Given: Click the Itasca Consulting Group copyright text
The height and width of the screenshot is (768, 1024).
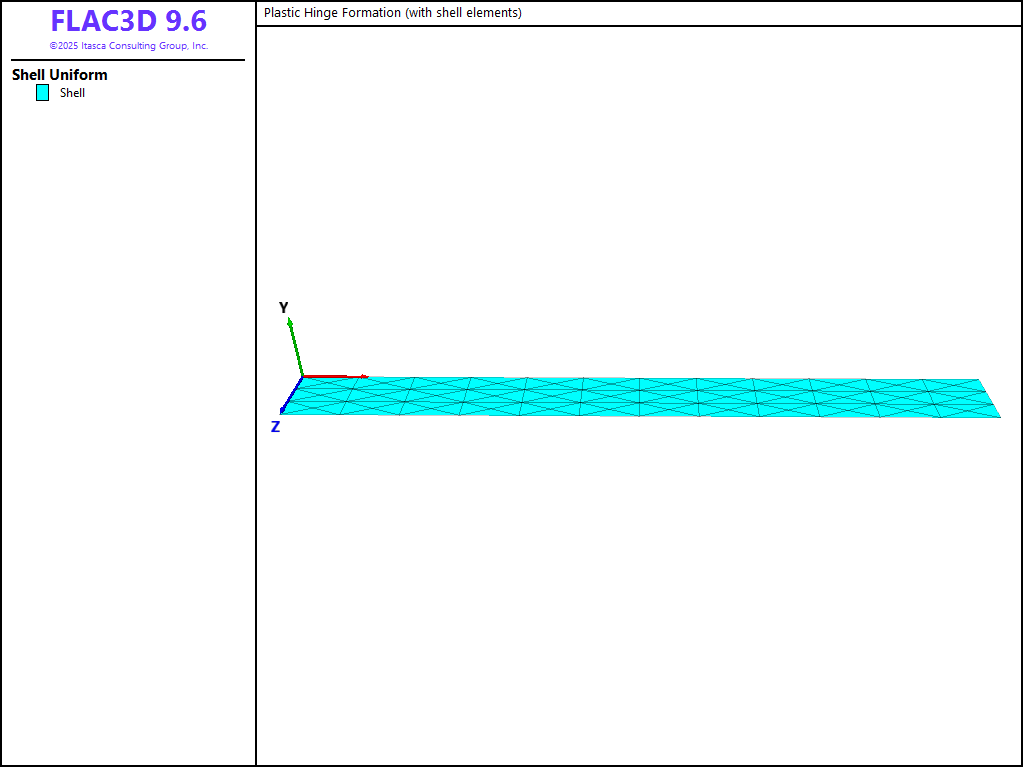Looking at the screenshot, I should pyautogui.click(x=128, y=46).
